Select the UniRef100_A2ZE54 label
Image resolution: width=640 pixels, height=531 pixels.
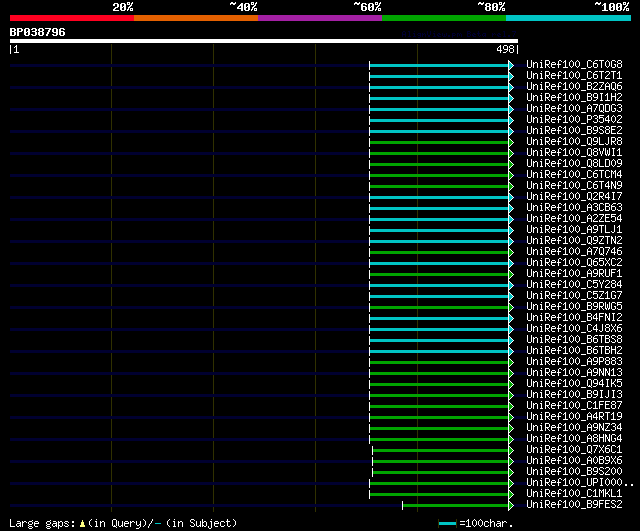pos(574,219)
